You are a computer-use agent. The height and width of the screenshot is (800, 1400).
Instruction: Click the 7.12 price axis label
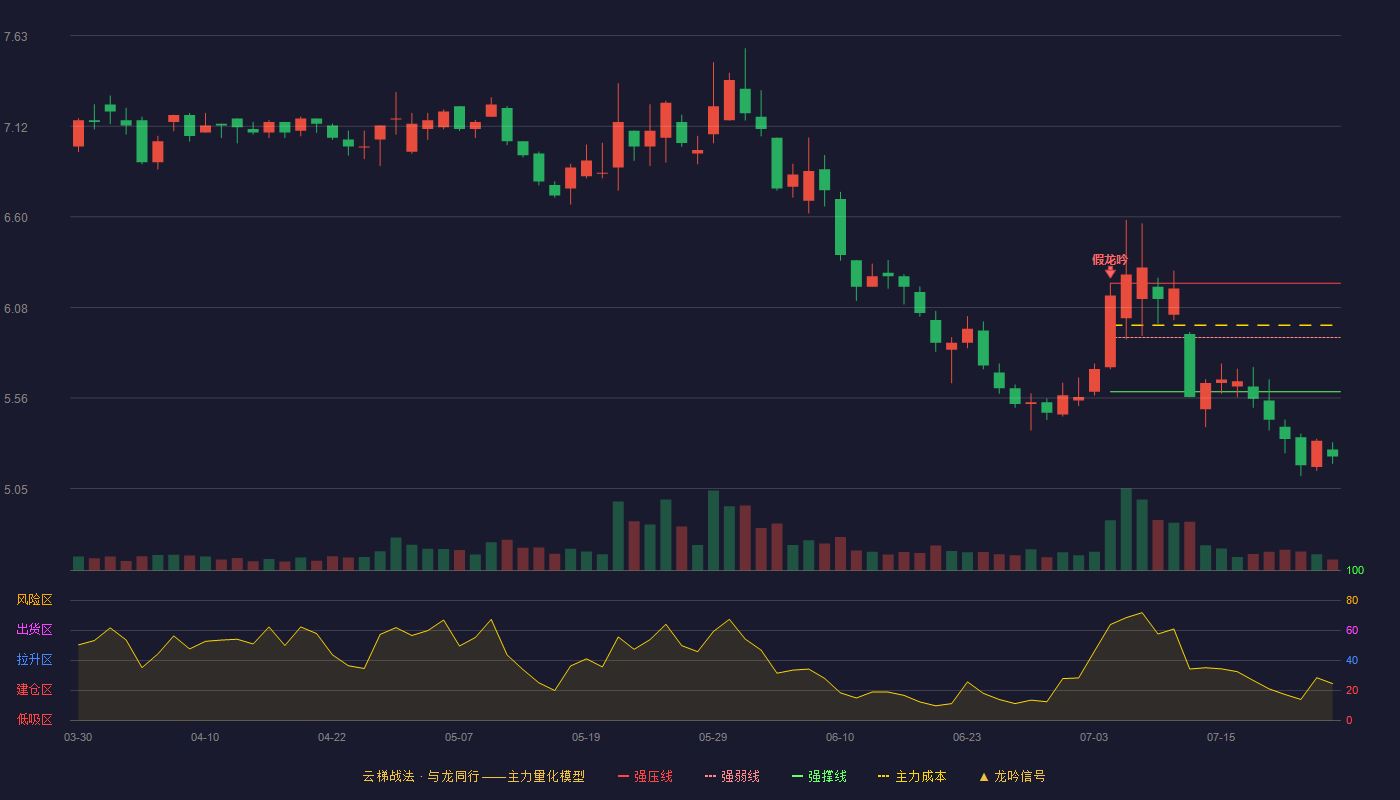pyautogui.click(x=16, y=128)
